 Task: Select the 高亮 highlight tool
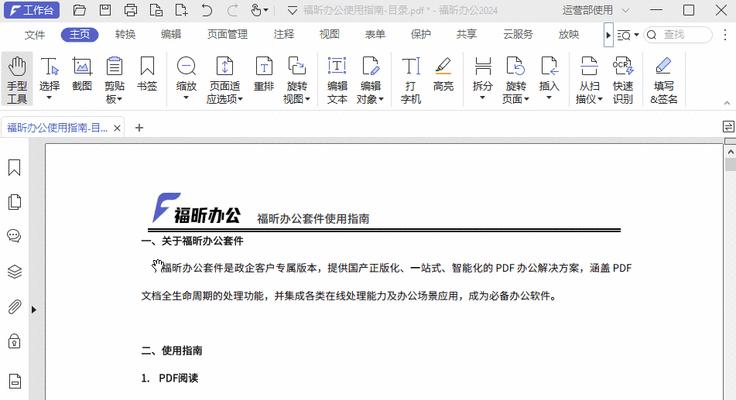pyautogui.click(x=443, y=74)
